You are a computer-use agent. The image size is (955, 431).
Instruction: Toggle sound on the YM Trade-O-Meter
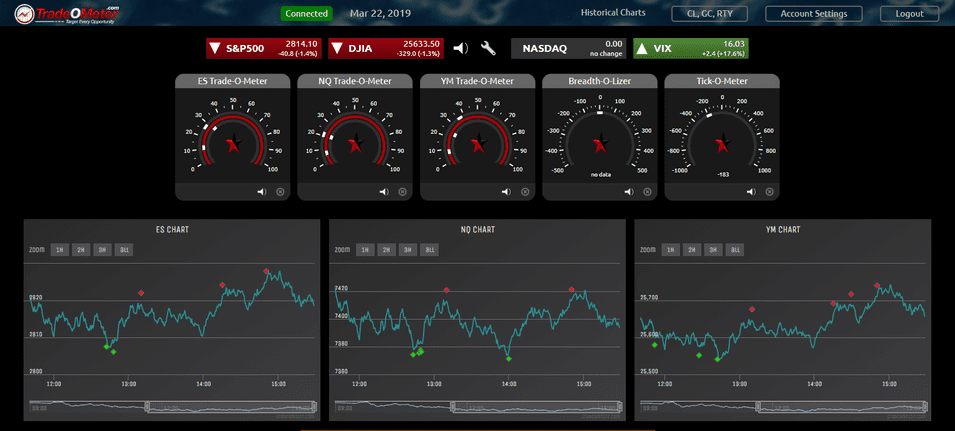(504, 192)
